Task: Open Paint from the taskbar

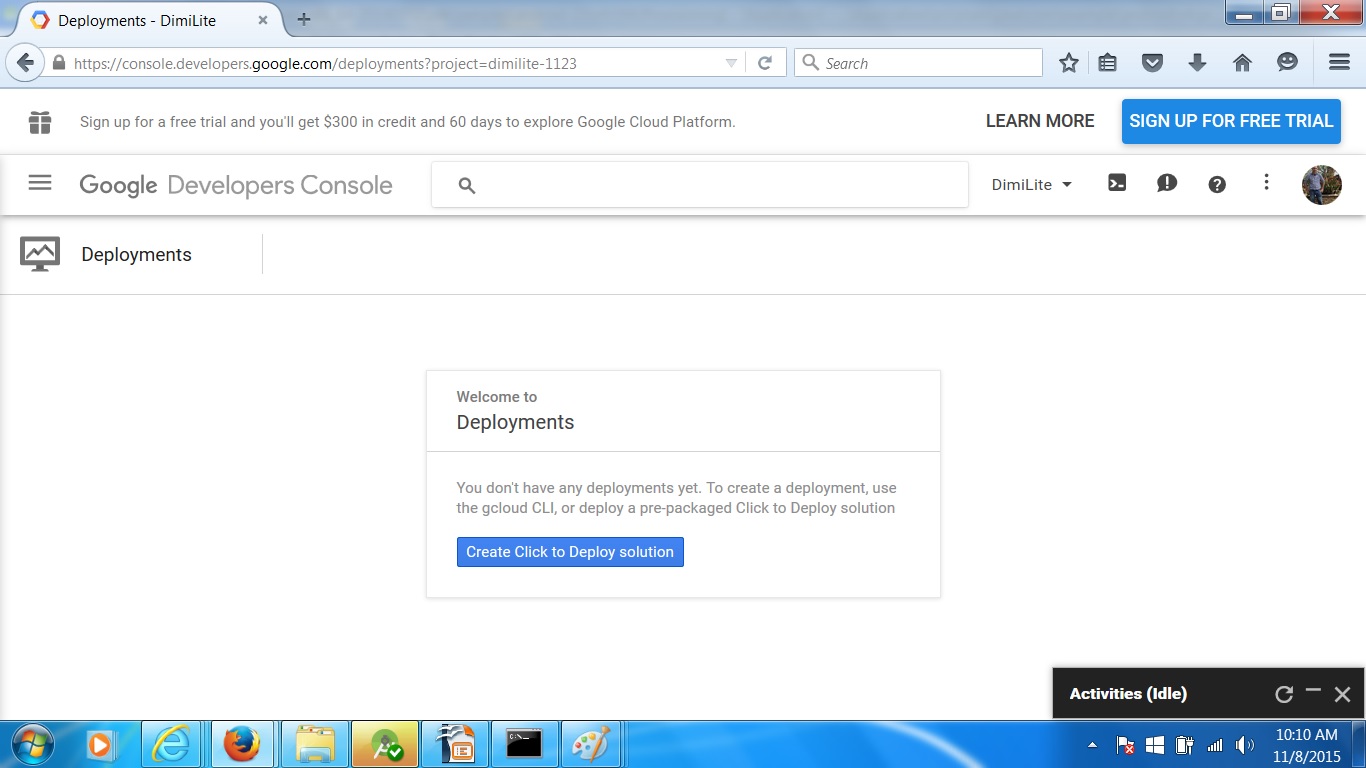Action: click(591, 745)
